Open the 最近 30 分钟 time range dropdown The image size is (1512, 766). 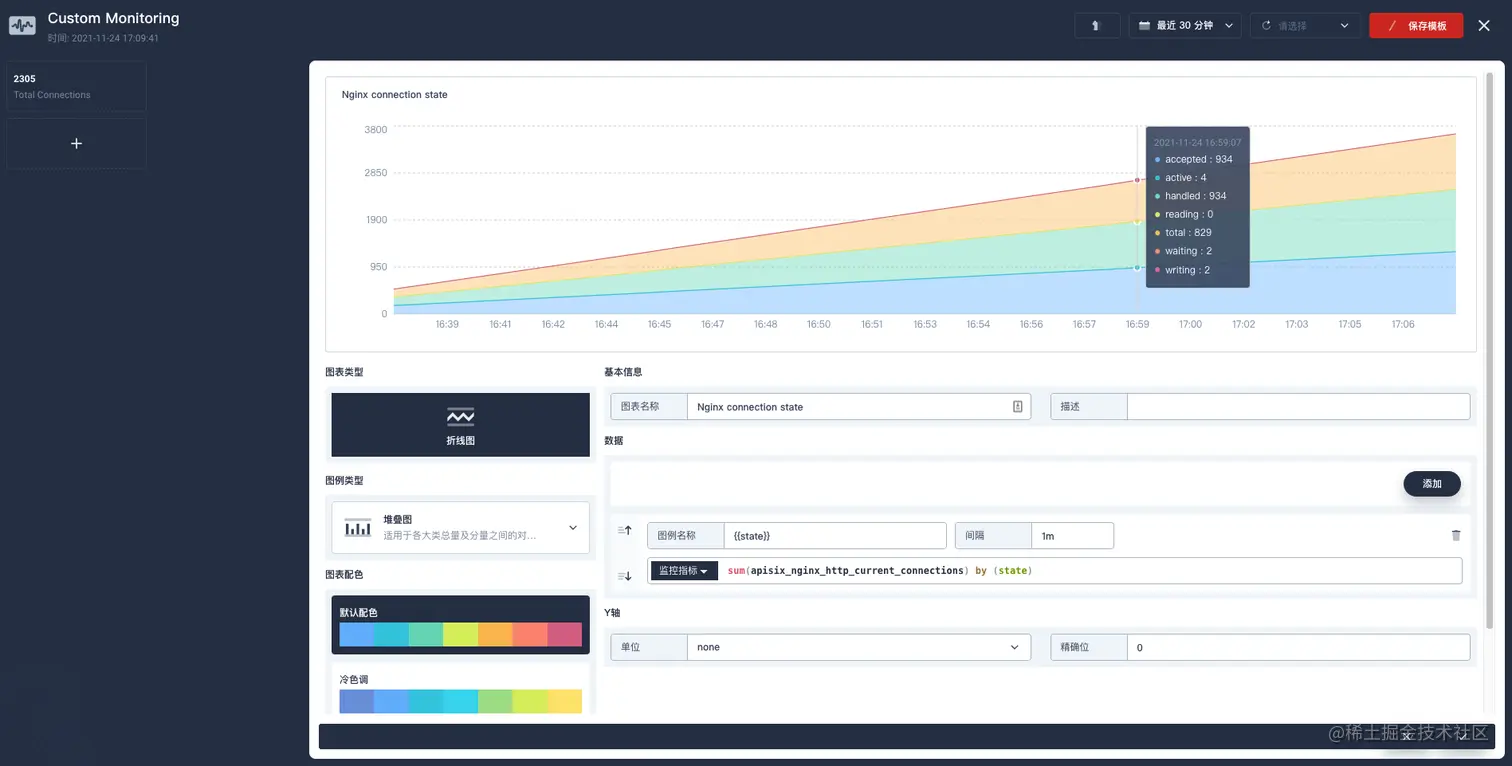(1185, 26)
